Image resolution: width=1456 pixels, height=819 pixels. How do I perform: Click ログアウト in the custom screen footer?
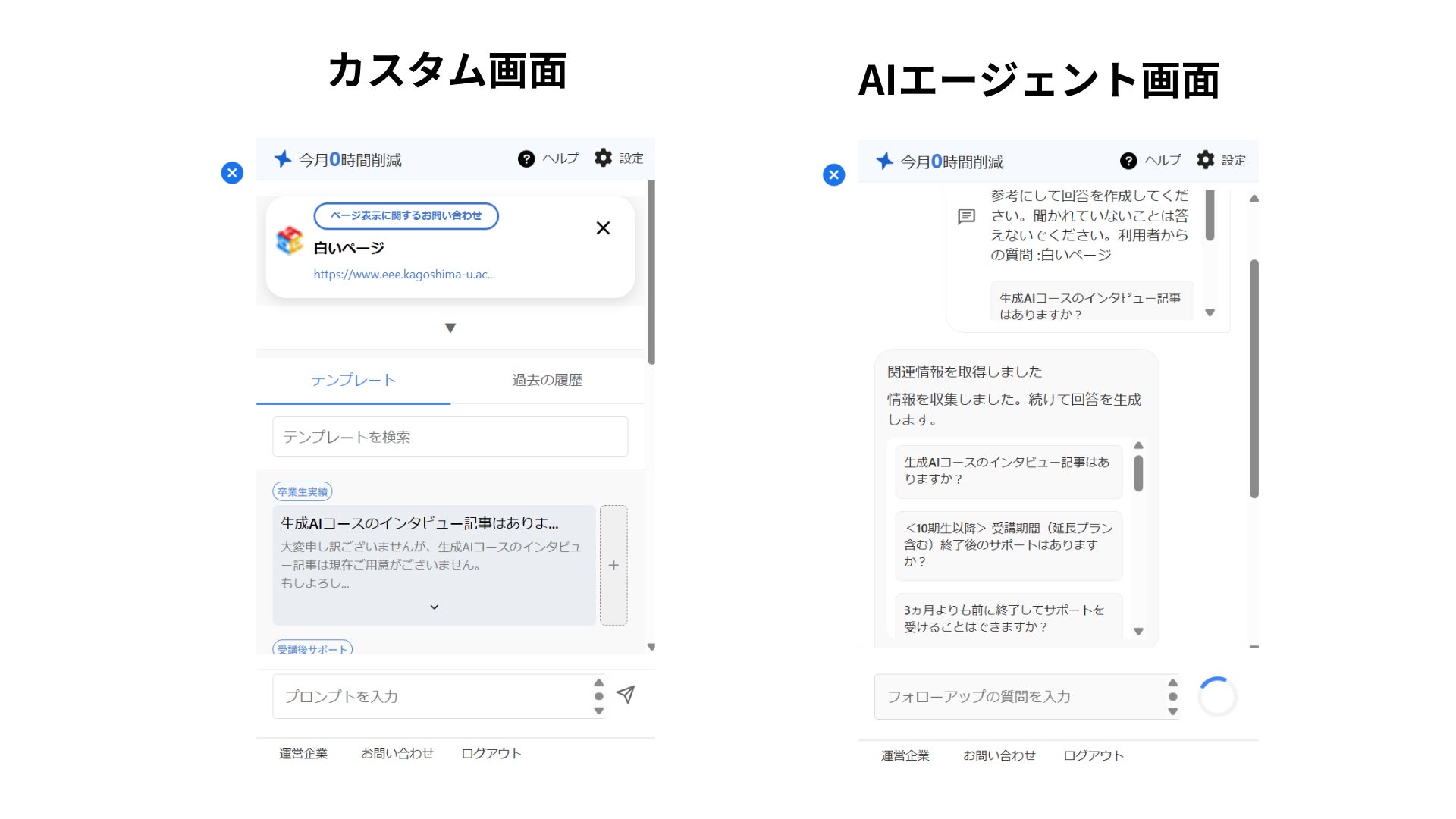[x=491, y=753]
